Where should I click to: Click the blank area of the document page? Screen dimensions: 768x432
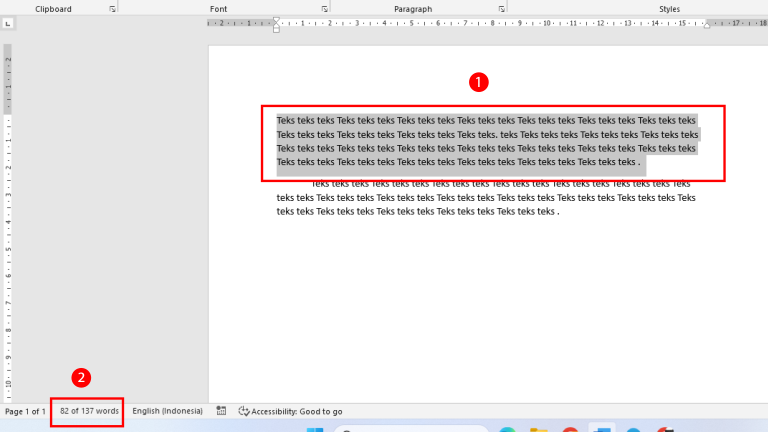tap(488, 313)
